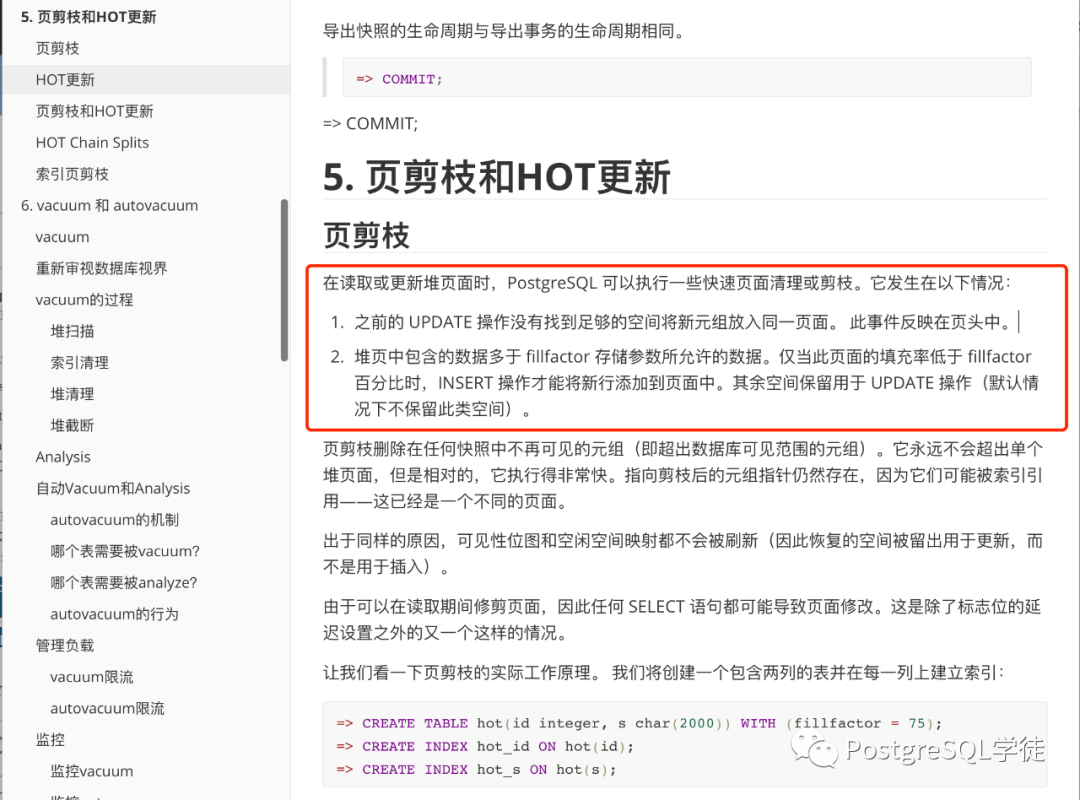Go to vacuum的过程 outline entry
This screenshot has width=1080, height=800.
click(x=85, y=300)
